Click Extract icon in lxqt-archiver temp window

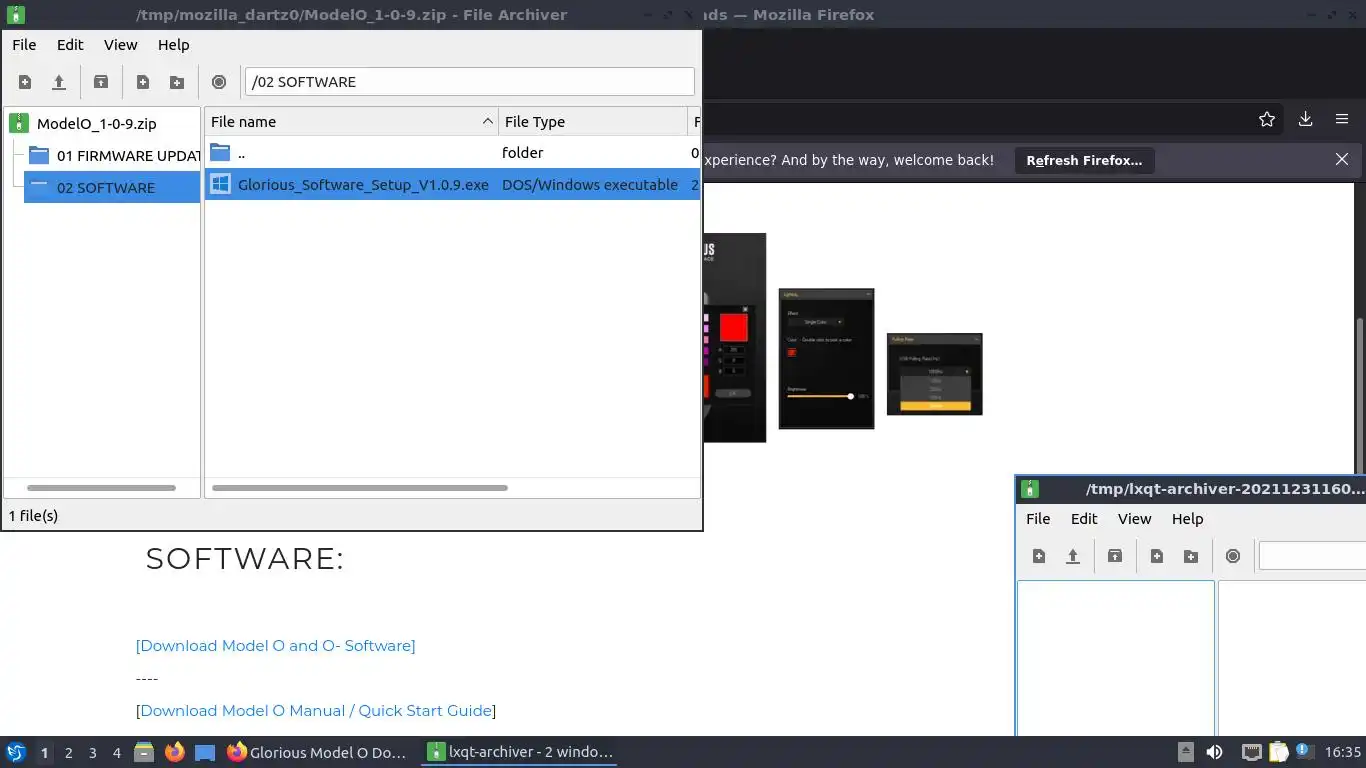point(1115,556)
